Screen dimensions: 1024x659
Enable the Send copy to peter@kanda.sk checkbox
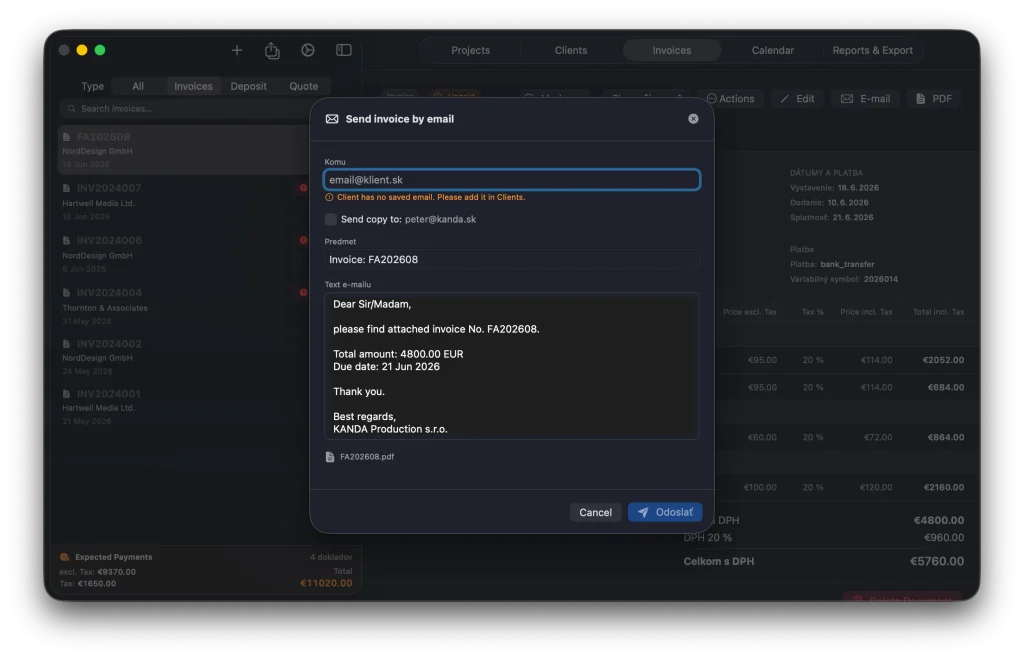[x=331, y=219]
